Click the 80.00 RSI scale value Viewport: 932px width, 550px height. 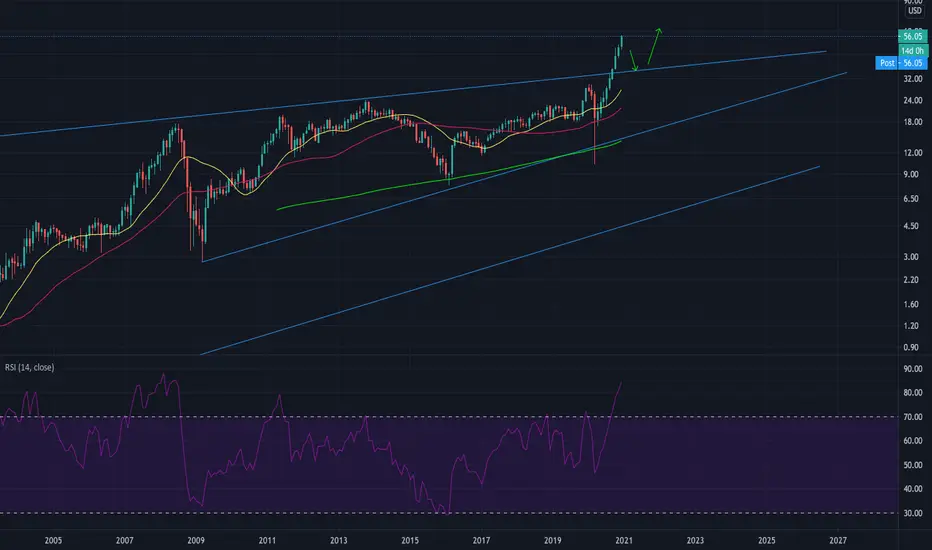[913, 392]
